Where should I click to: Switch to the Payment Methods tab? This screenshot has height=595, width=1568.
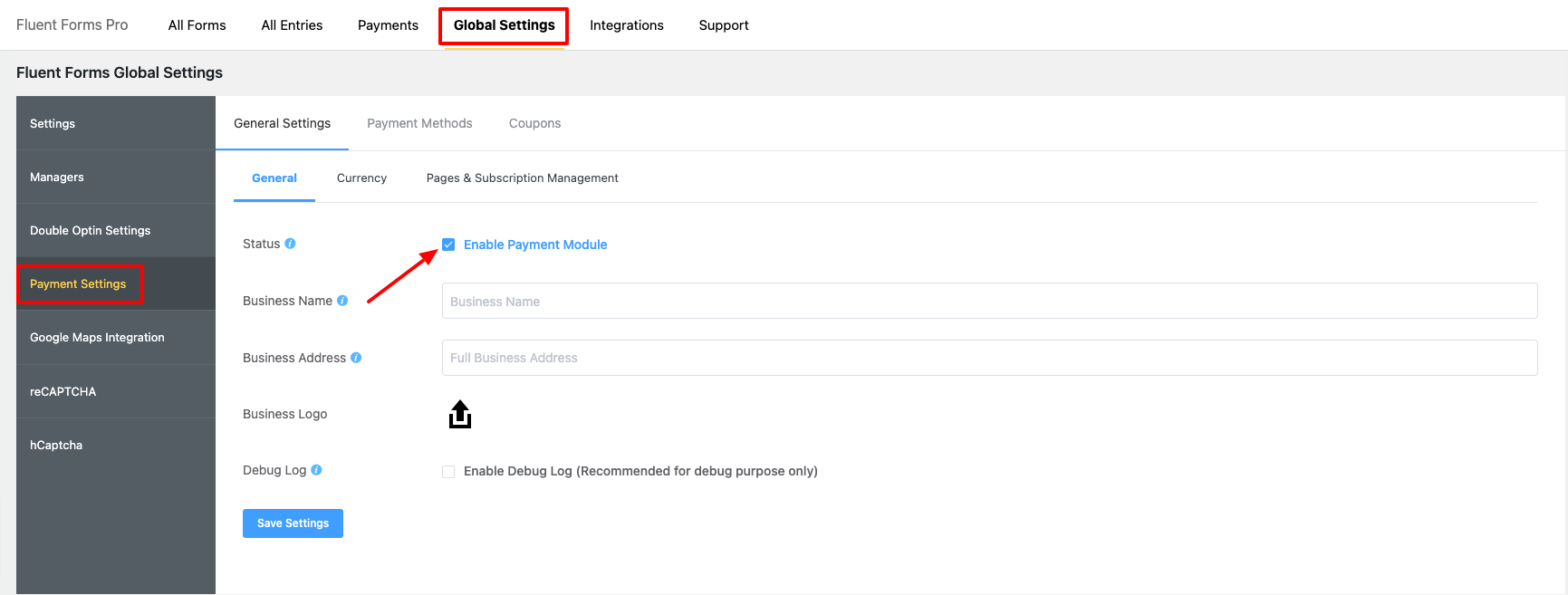pyautogui.click(x=419, y=123)
